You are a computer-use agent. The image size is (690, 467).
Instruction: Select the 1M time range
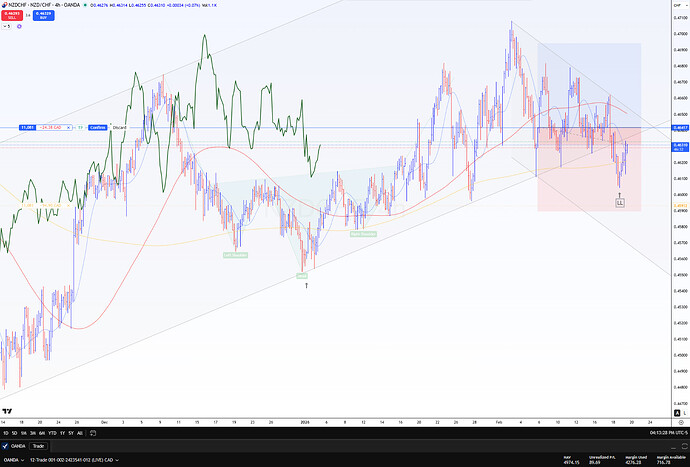pyautogui.click(x=24, y=433)
